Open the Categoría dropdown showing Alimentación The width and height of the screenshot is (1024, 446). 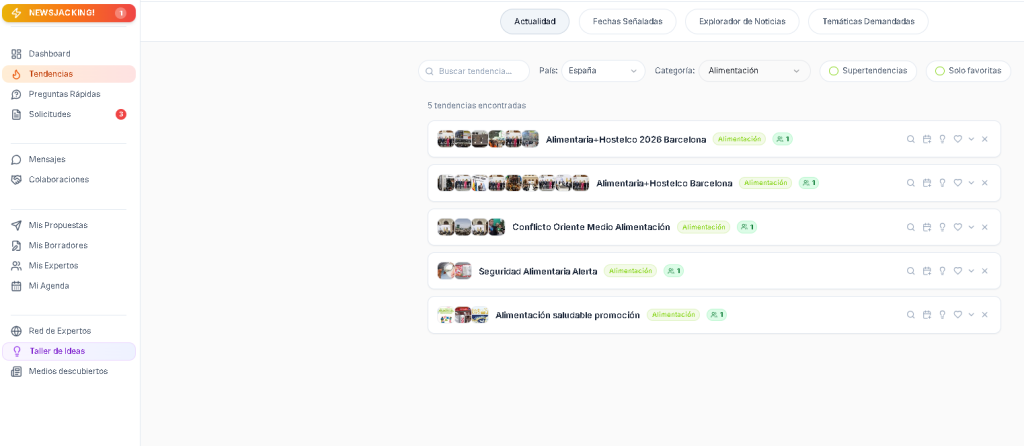[754, 71]
